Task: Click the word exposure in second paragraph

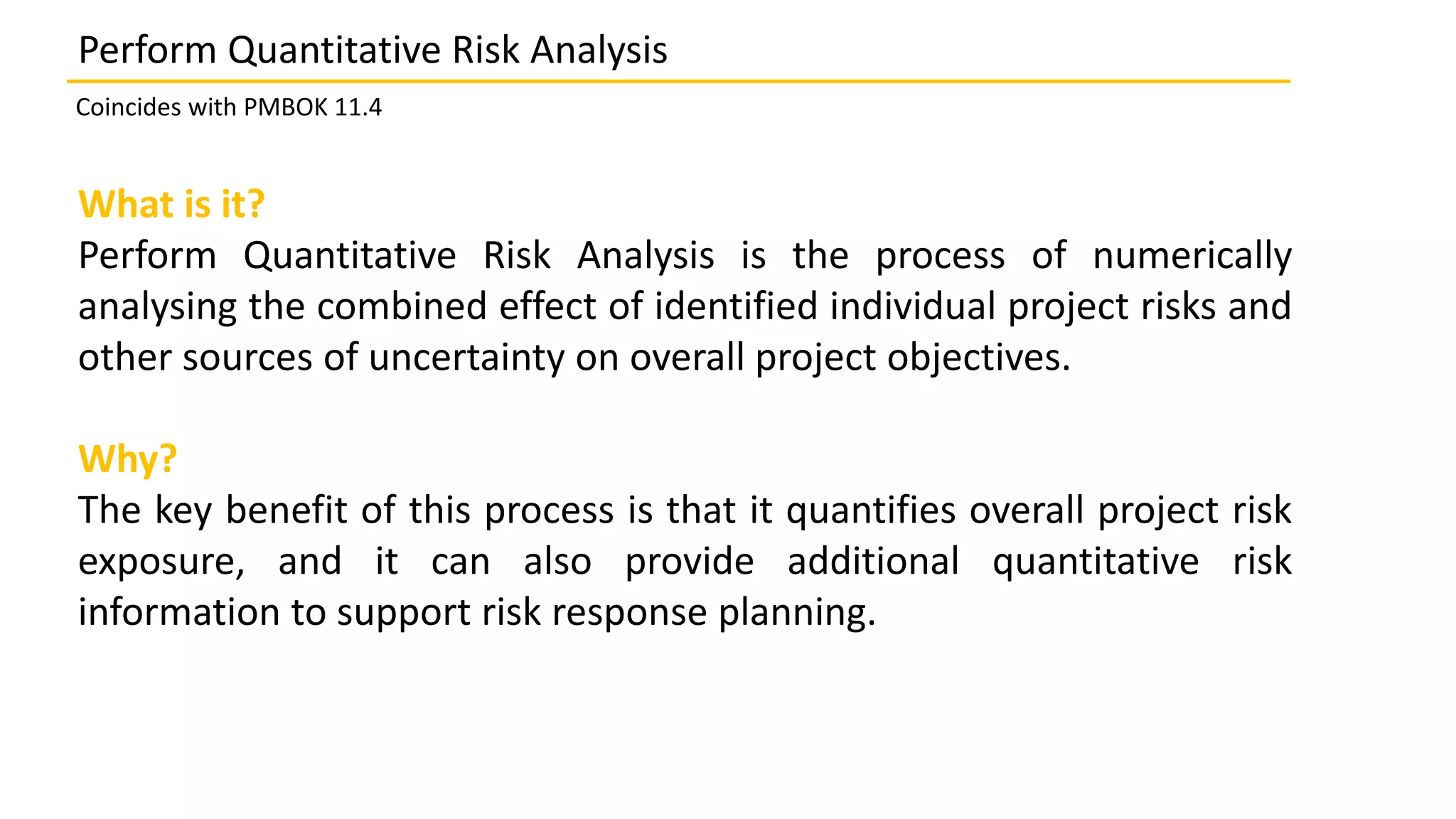Action: [161, 562]
